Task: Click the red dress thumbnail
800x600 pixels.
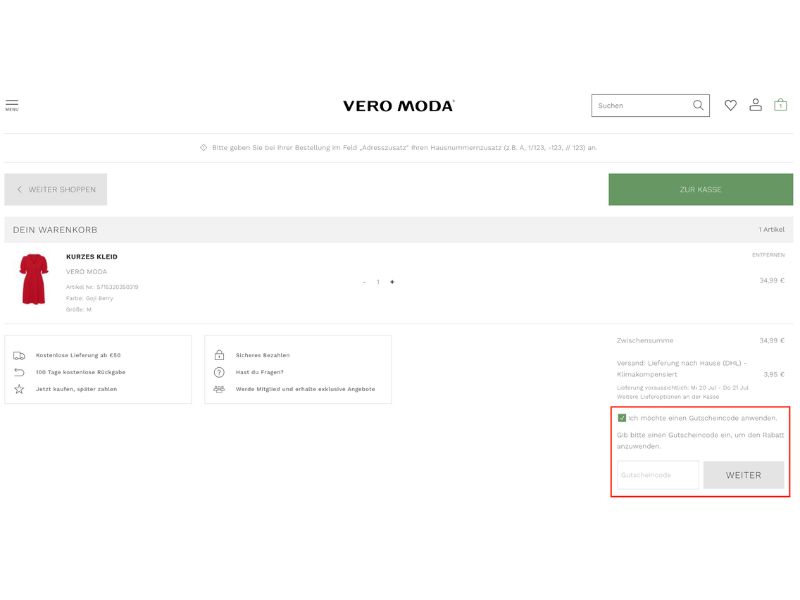Action: (x=33, y=280)
